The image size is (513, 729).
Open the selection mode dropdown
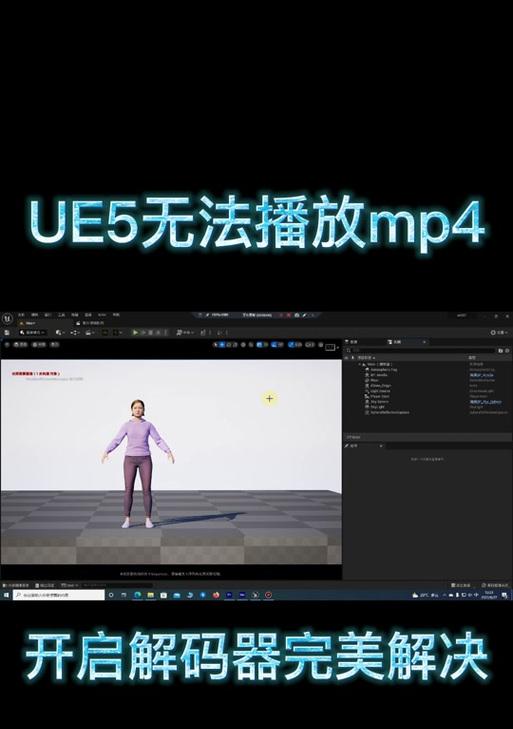33,332
